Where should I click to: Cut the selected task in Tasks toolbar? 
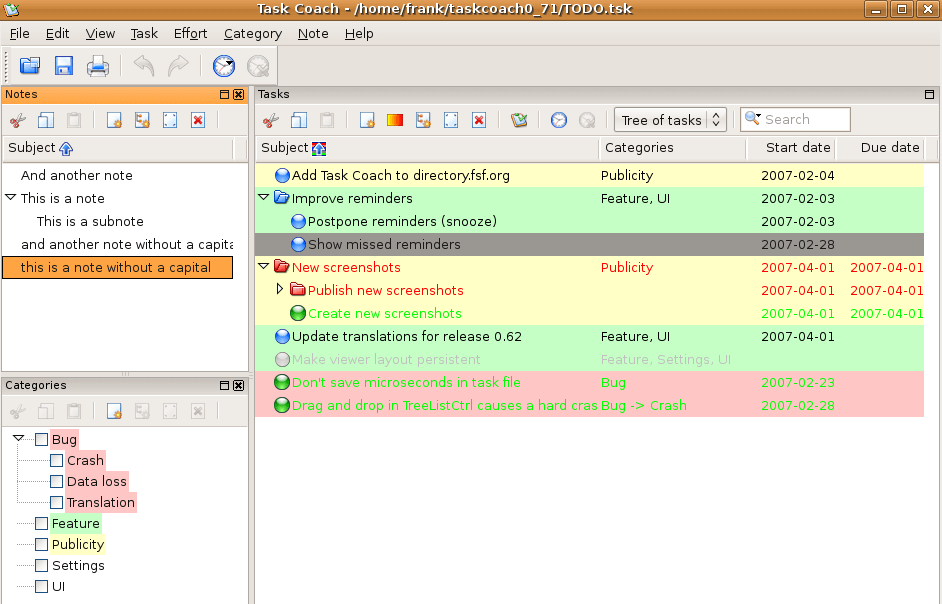pos(271,120)
